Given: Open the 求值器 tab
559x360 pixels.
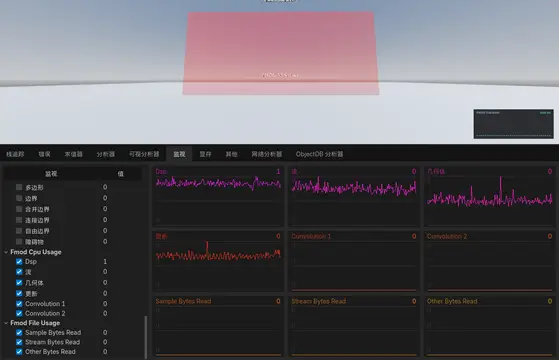Looking at the screenshot, I should point(73,154).
